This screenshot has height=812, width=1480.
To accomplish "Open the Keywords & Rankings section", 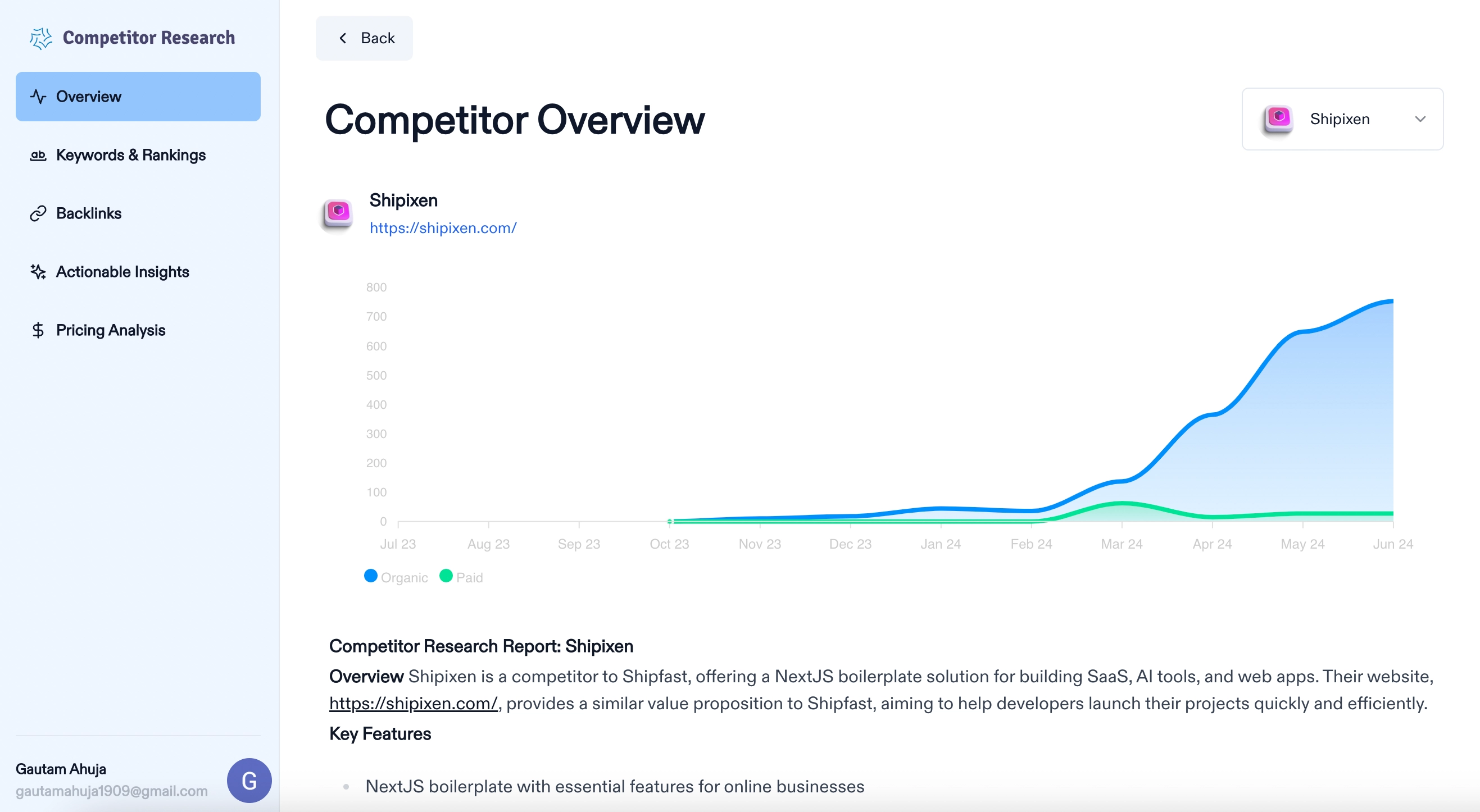I will (130, 155).
